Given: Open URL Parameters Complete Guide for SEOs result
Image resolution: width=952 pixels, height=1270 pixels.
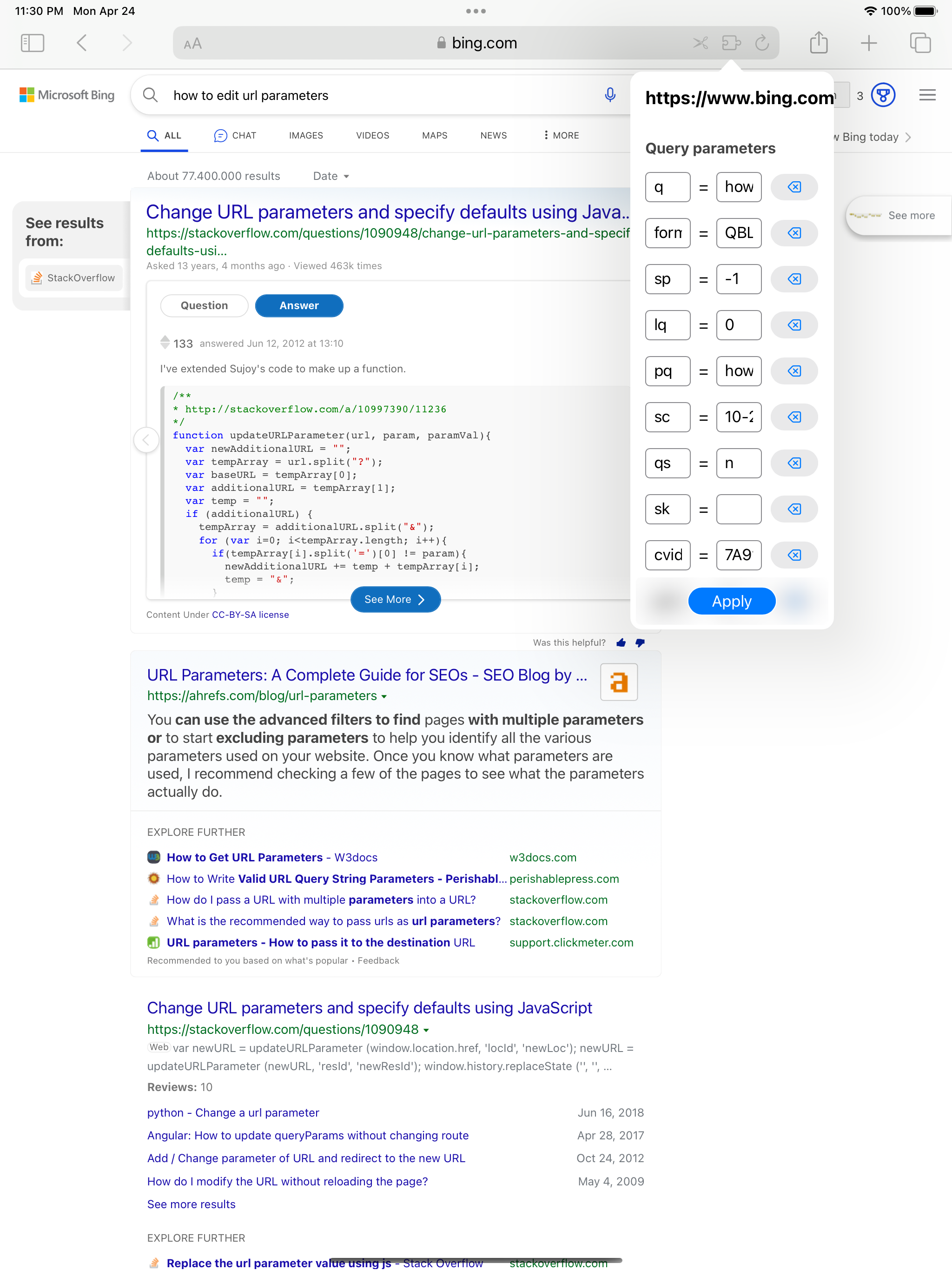Looking at the screenshot, I should point(368,675).
